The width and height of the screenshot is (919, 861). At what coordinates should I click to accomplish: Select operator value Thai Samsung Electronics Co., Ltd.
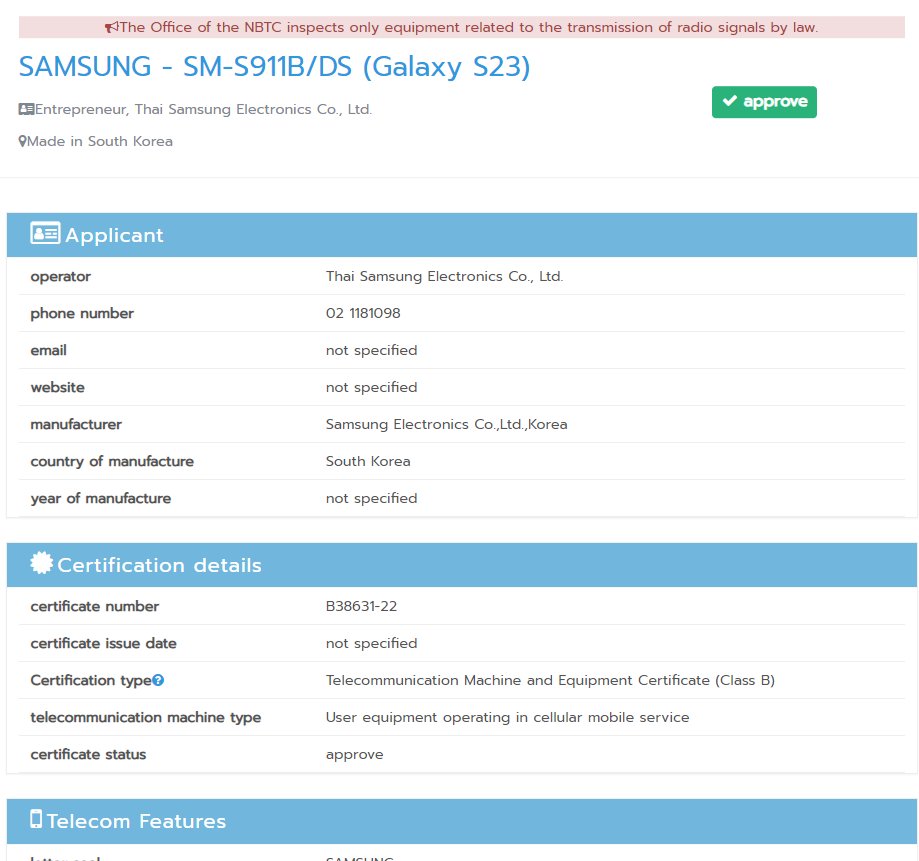[444, 276]
